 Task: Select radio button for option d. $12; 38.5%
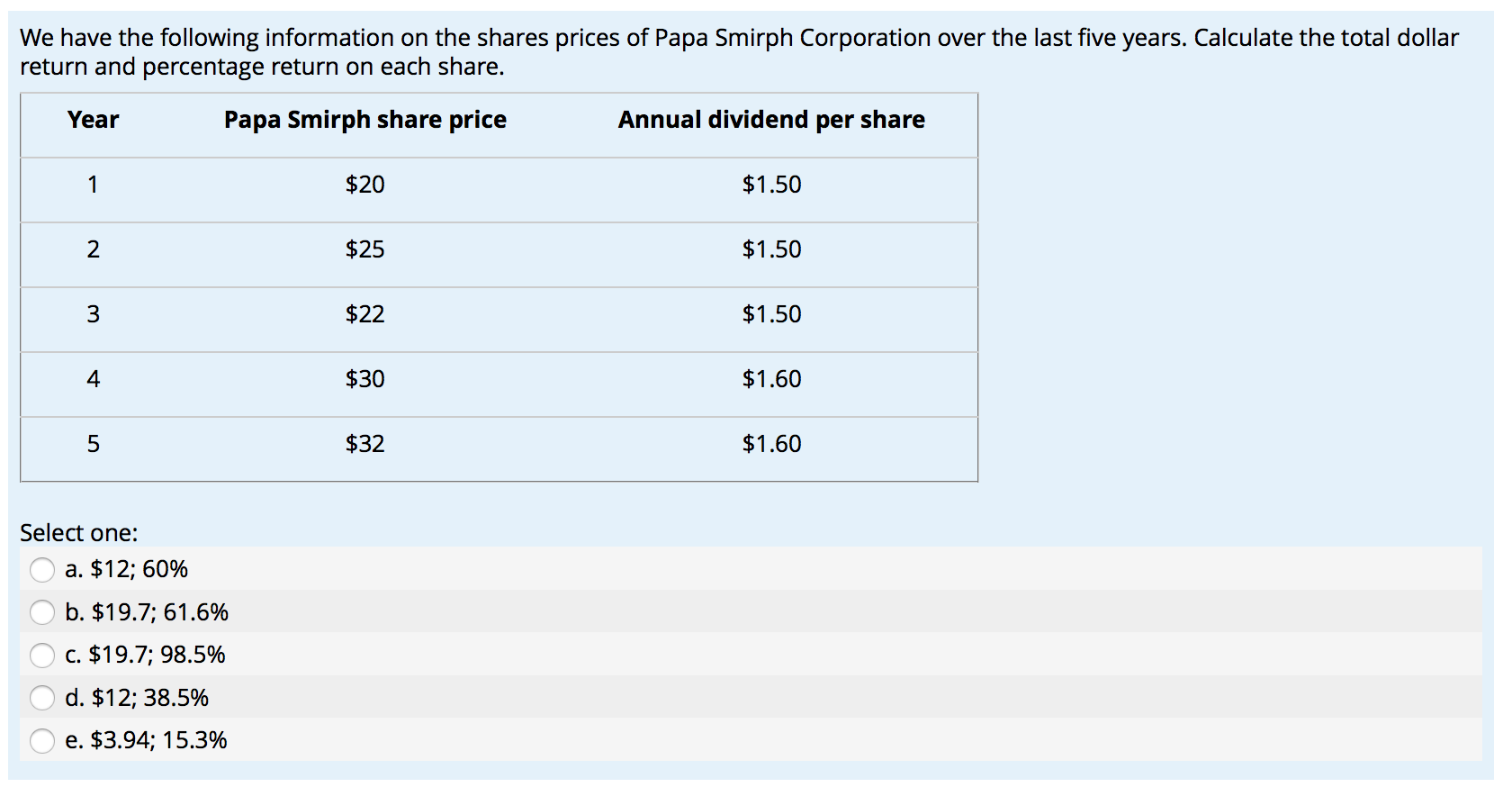42,698
